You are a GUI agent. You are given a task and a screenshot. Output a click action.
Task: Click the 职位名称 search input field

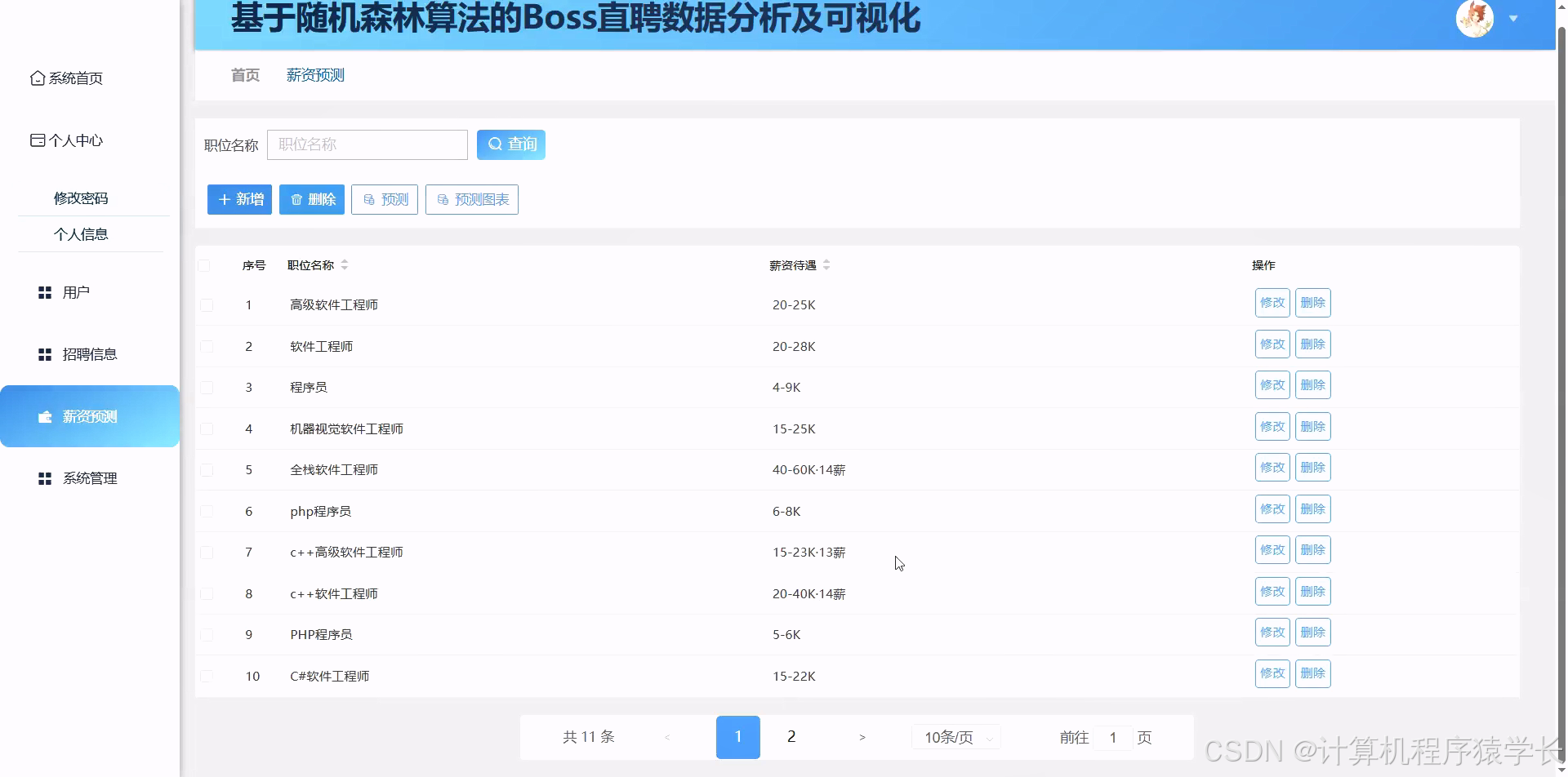[367, 144]
